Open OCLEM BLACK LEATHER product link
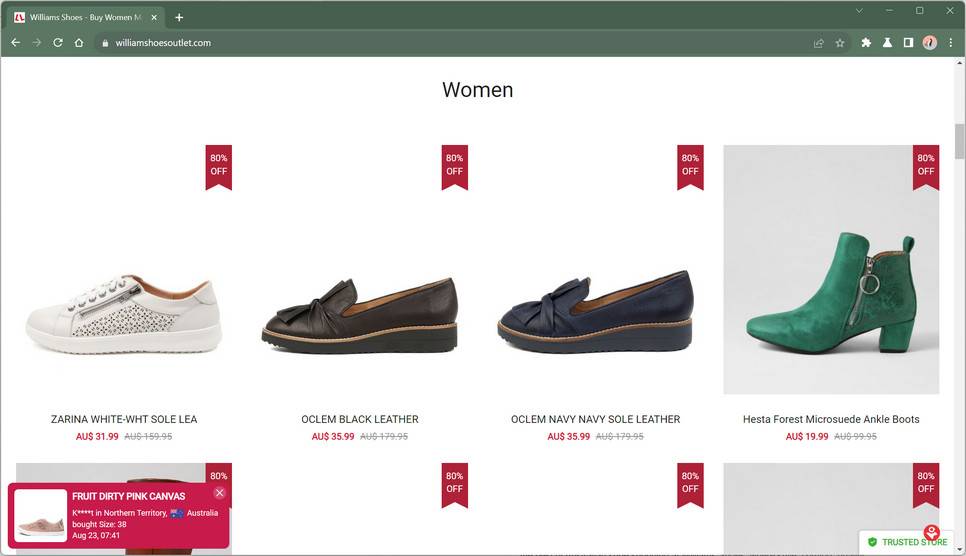966x556 pixels. click(360, 419)
